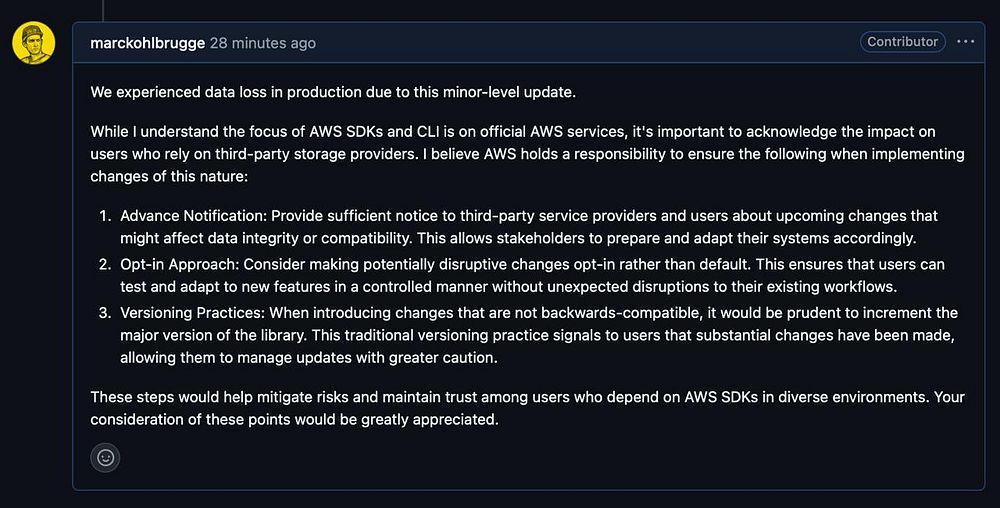The image size is (1000, 508).
Task: Click the Contributor badge label
Action: (x=902, y=42)
